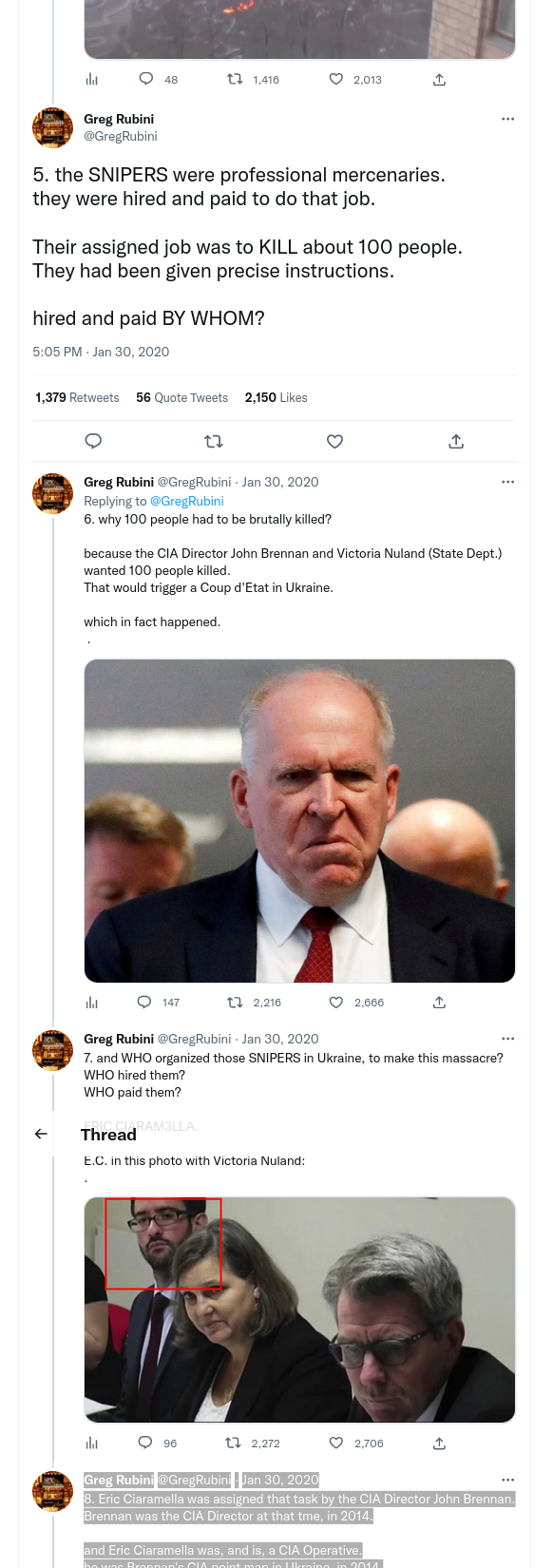553x1568 pixels.
Task: Like the main tweet about SNIPERS
Action: click(334, 441)
